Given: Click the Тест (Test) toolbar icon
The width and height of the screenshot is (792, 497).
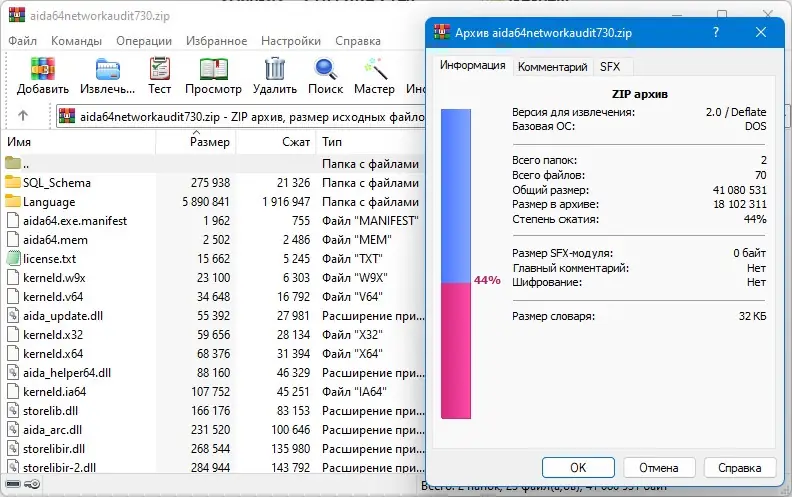Looking at the screenshot, I should pyautogui.click(x=160, y=69).
